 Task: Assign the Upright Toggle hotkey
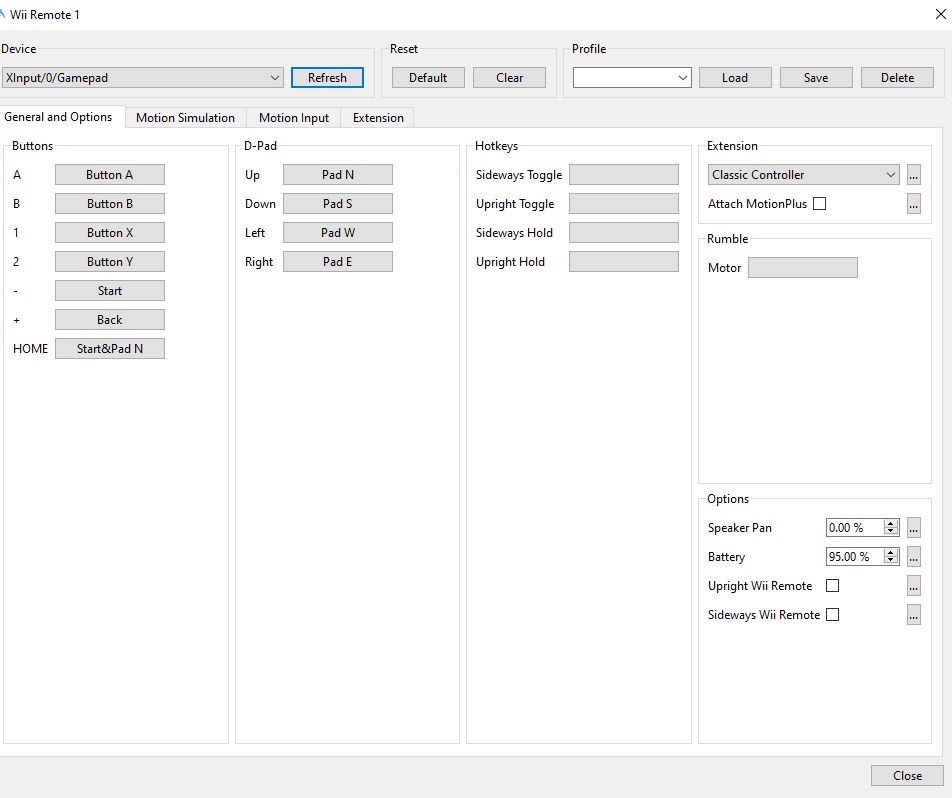tap(624, 204)
